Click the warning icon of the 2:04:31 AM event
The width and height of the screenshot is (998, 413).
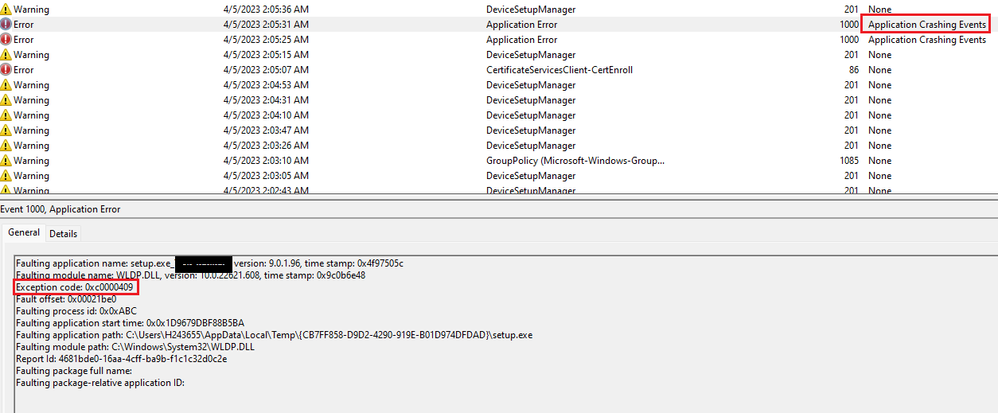pyautogui.click(x=6, y=100)
